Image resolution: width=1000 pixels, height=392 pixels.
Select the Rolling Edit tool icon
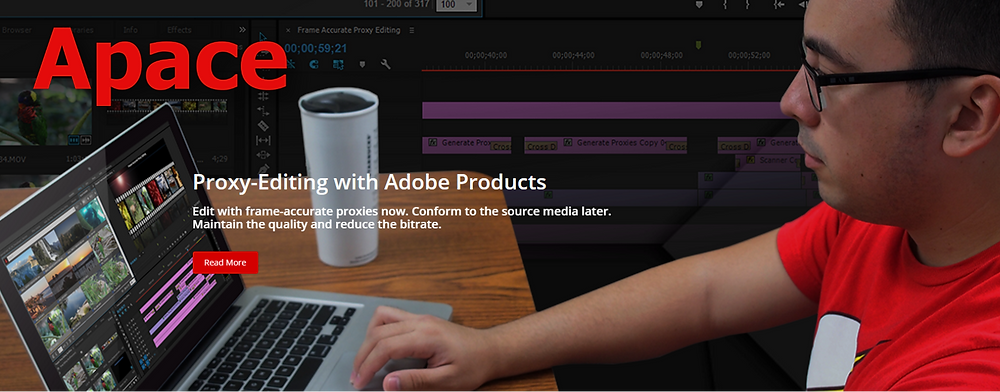(x=263, y=96)
